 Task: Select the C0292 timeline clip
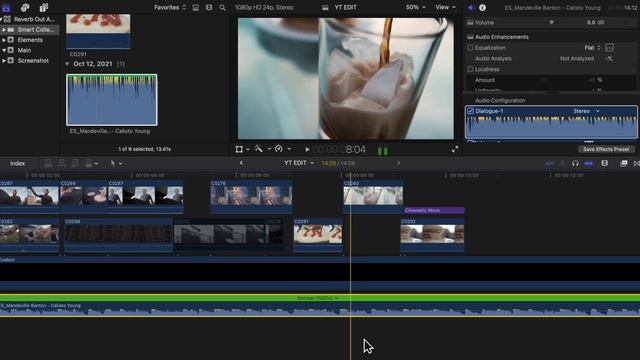pos(432,235)
